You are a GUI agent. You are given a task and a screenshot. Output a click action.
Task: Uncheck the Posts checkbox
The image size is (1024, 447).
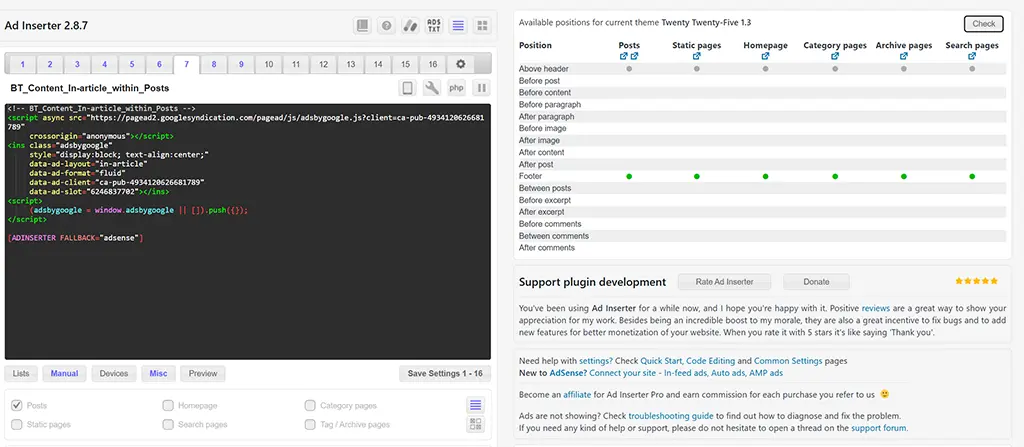pyautogui.click(x=16, y=406)
